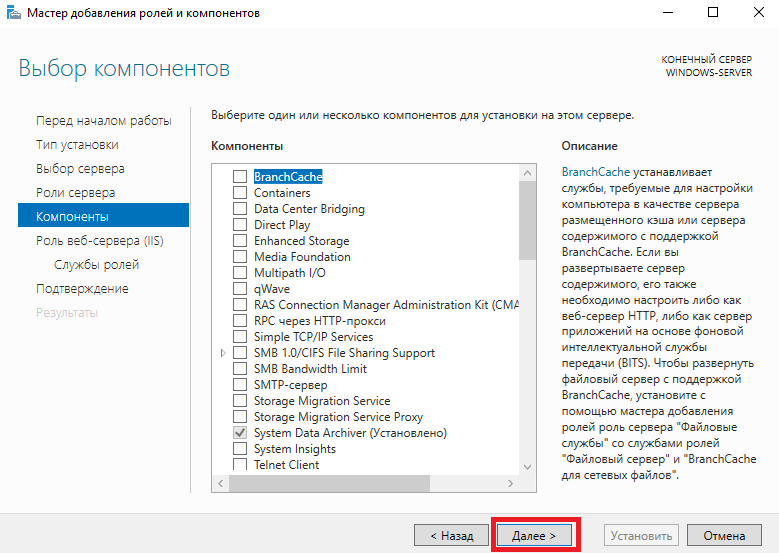Click the scroll down arrow in components list
This screenshot has width=779, height=553.
527,467
